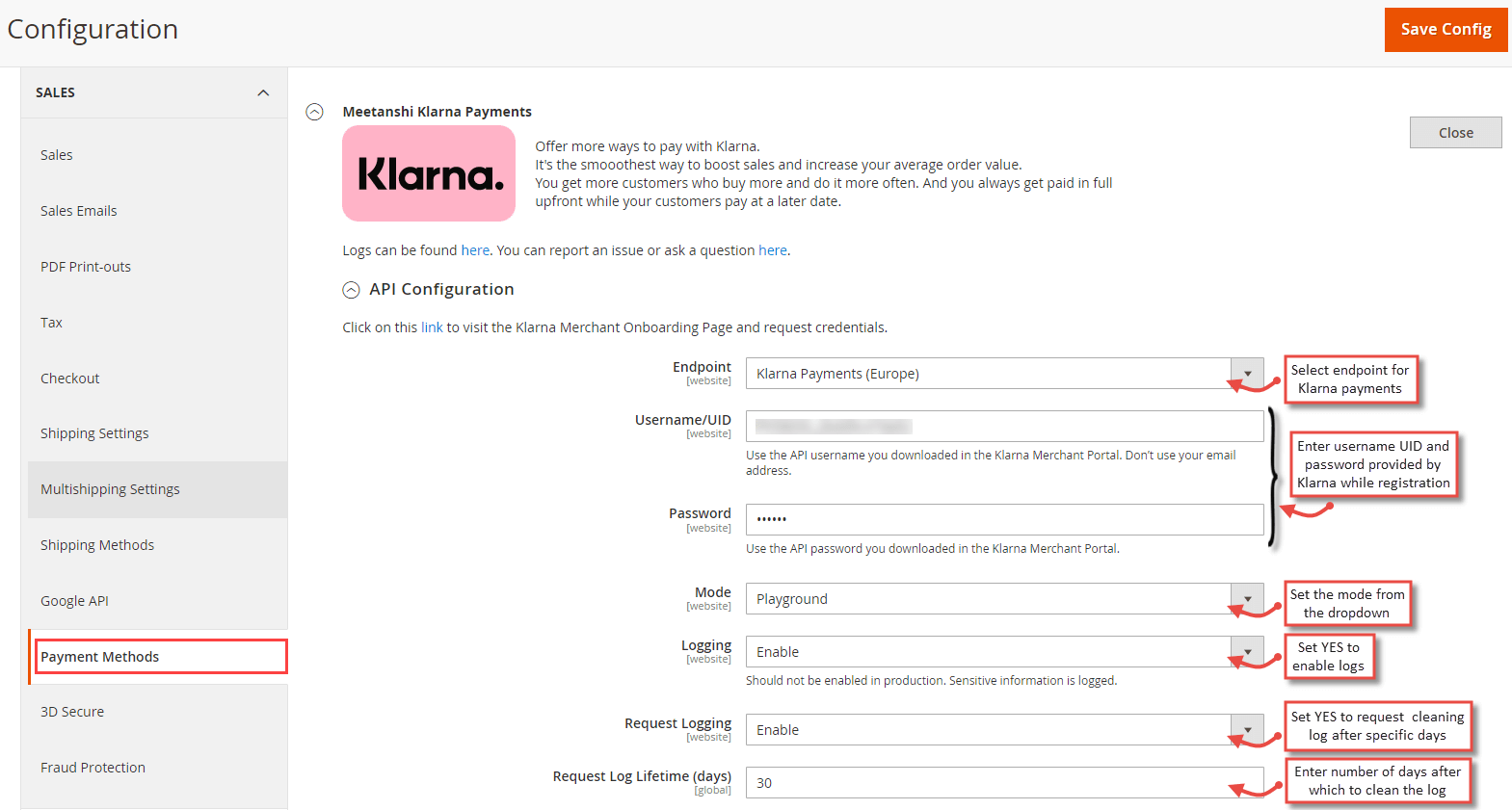This screenshot has width=1512, height=810.
Task: View logs via the 'here' link
Action: (x=475, y=249)
